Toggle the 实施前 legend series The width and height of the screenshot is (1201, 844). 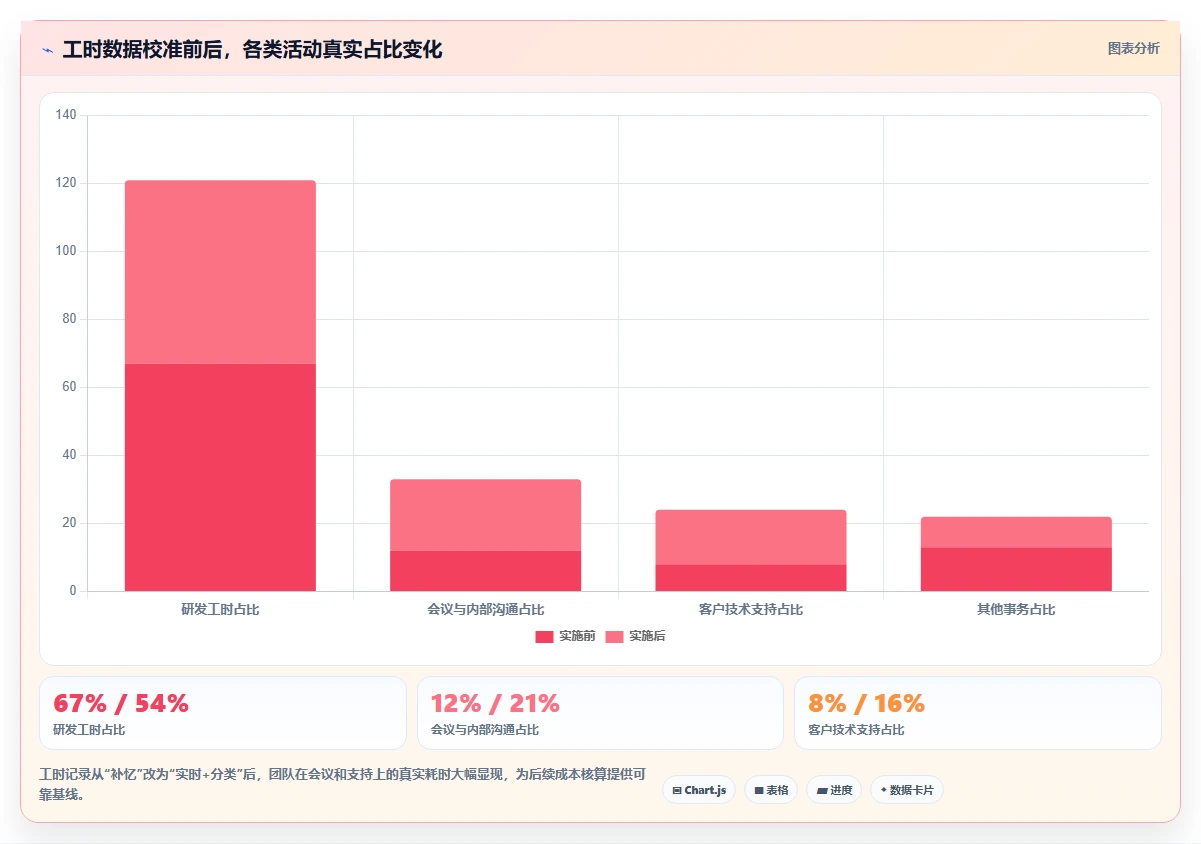565,636
